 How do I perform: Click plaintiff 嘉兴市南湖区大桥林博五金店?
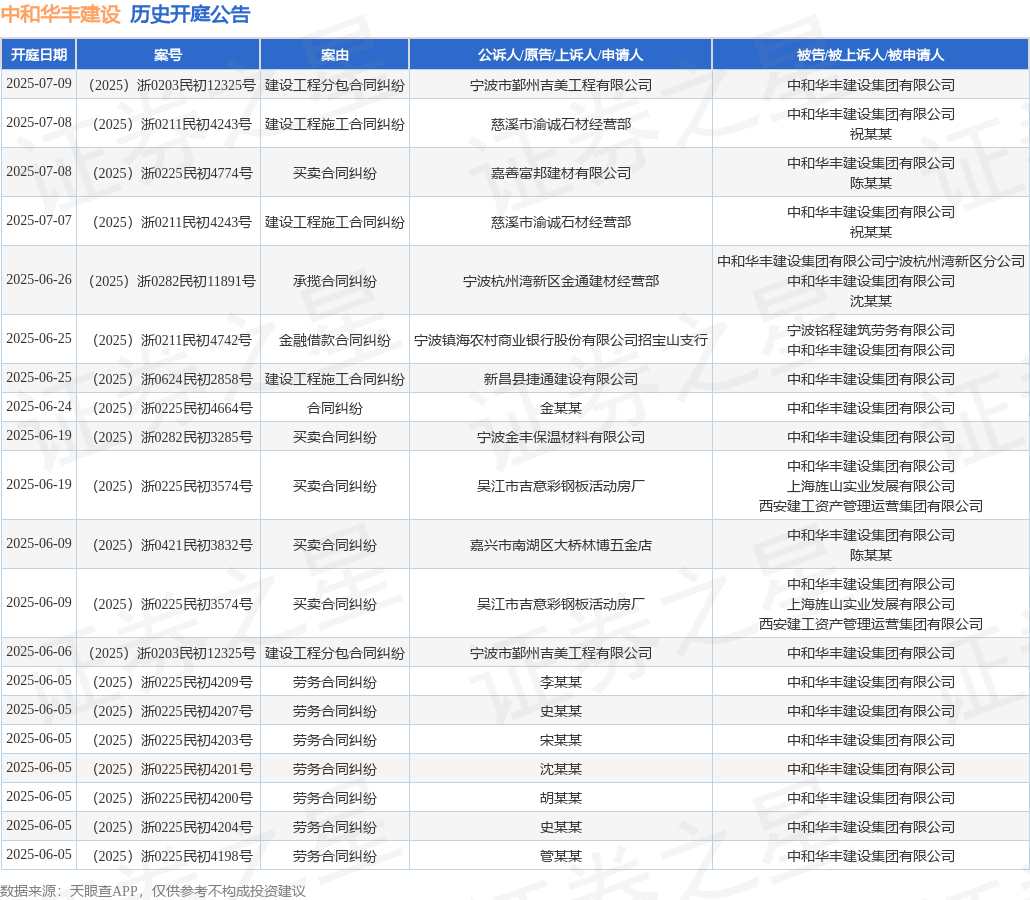tap(560, 545)
